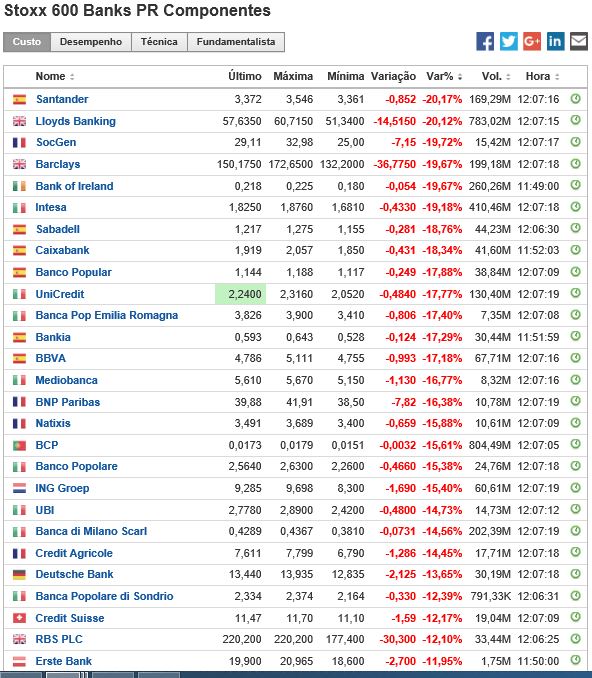Open the UBI link
Viewport: 592px width, 678px height.
[x=45, y=510]
